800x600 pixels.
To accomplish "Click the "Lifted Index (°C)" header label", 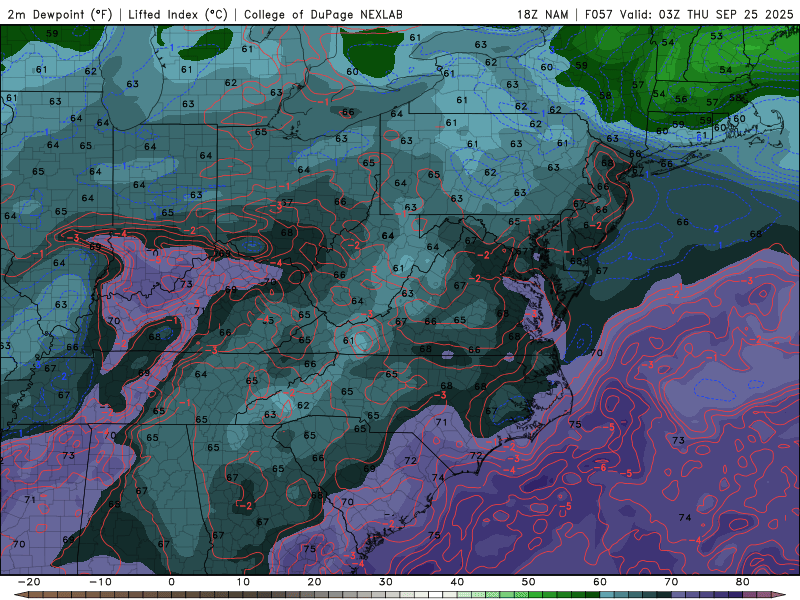I will [178, 14].
